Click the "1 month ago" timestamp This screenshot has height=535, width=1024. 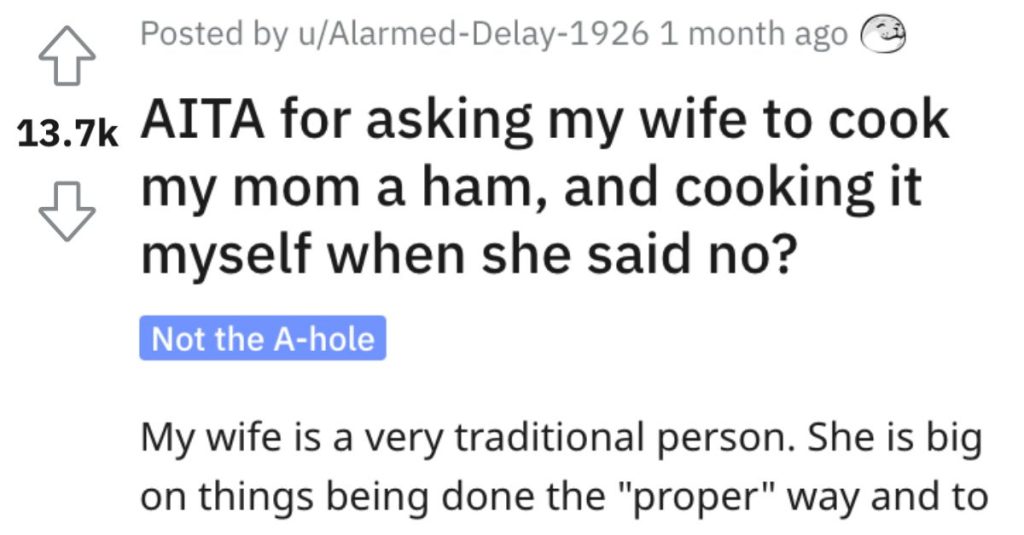(754, 34)
